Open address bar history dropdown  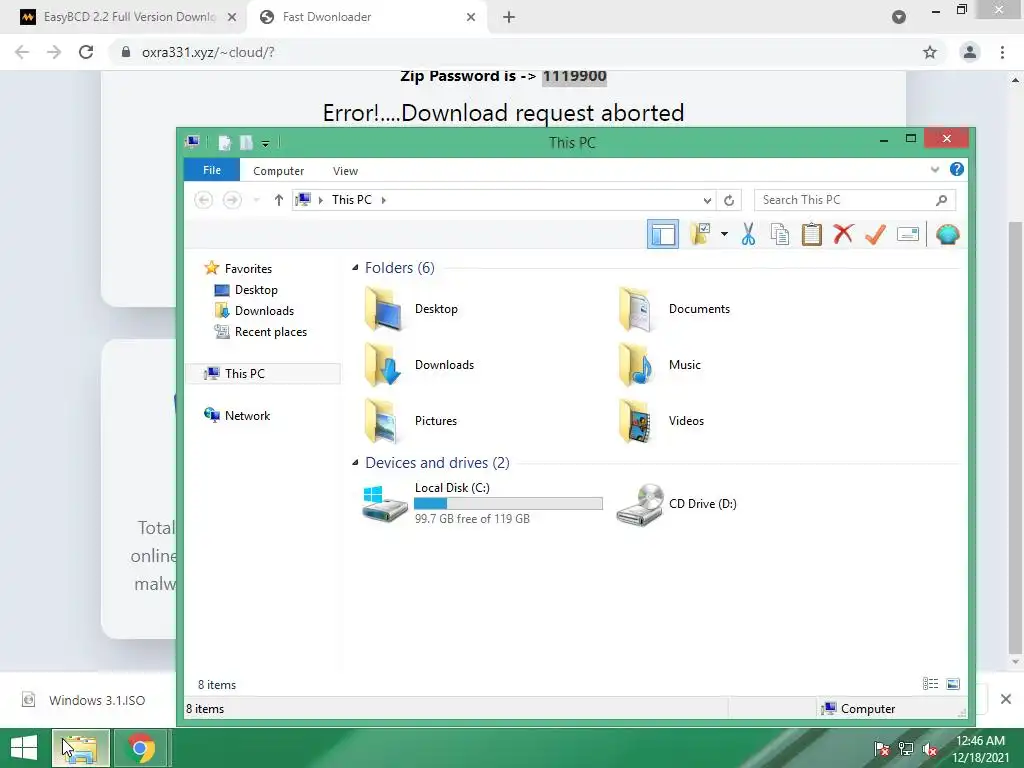707,200
